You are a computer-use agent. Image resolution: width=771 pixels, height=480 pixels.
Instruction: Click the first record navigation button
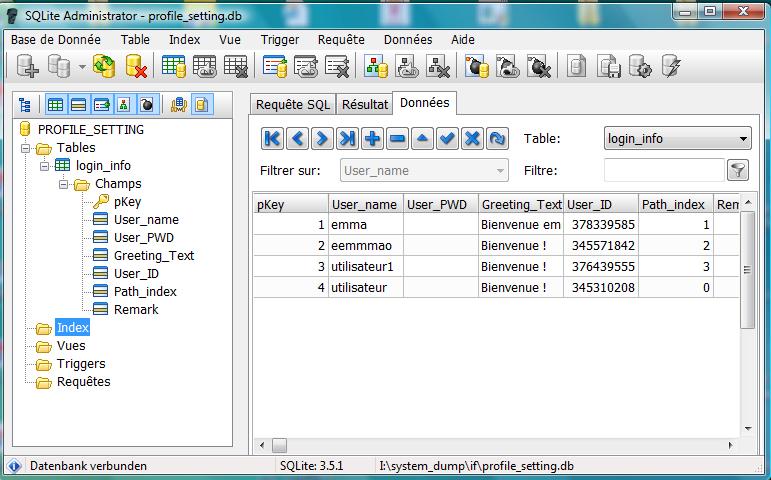click(x=271, y=139)
